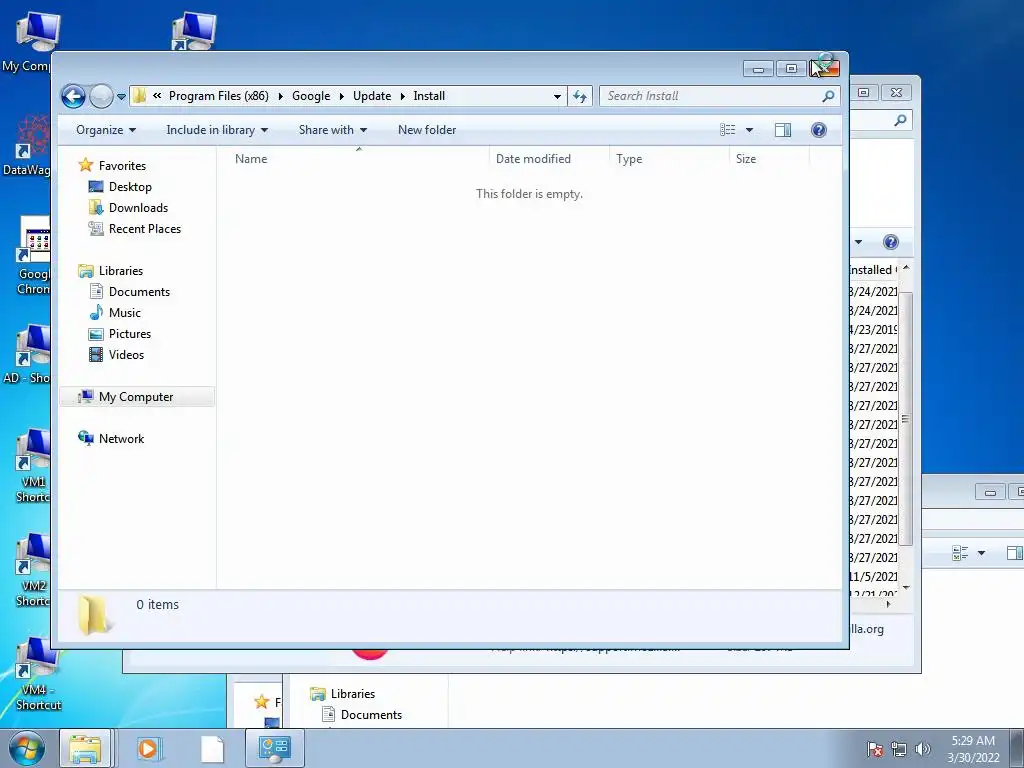Select Update in the address breadcrumb
The width and height of the screenshot is (1024, 768).
pyautogui.click(x=372, y=96)
